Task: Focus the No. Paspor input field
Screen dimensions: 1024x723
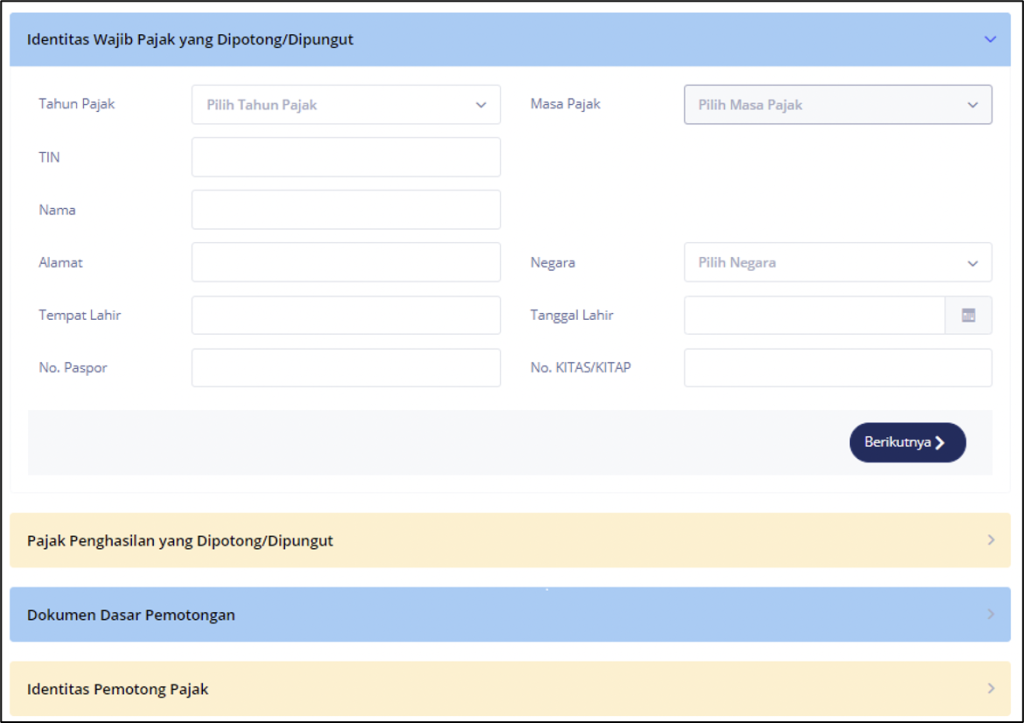Action: pos(345,368)
